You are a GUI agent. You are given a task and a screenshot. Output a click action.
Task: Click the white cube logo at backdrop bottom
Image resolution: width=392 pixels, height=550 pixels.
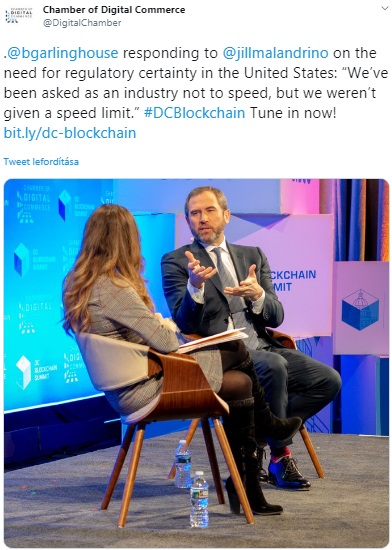point(23,373)
